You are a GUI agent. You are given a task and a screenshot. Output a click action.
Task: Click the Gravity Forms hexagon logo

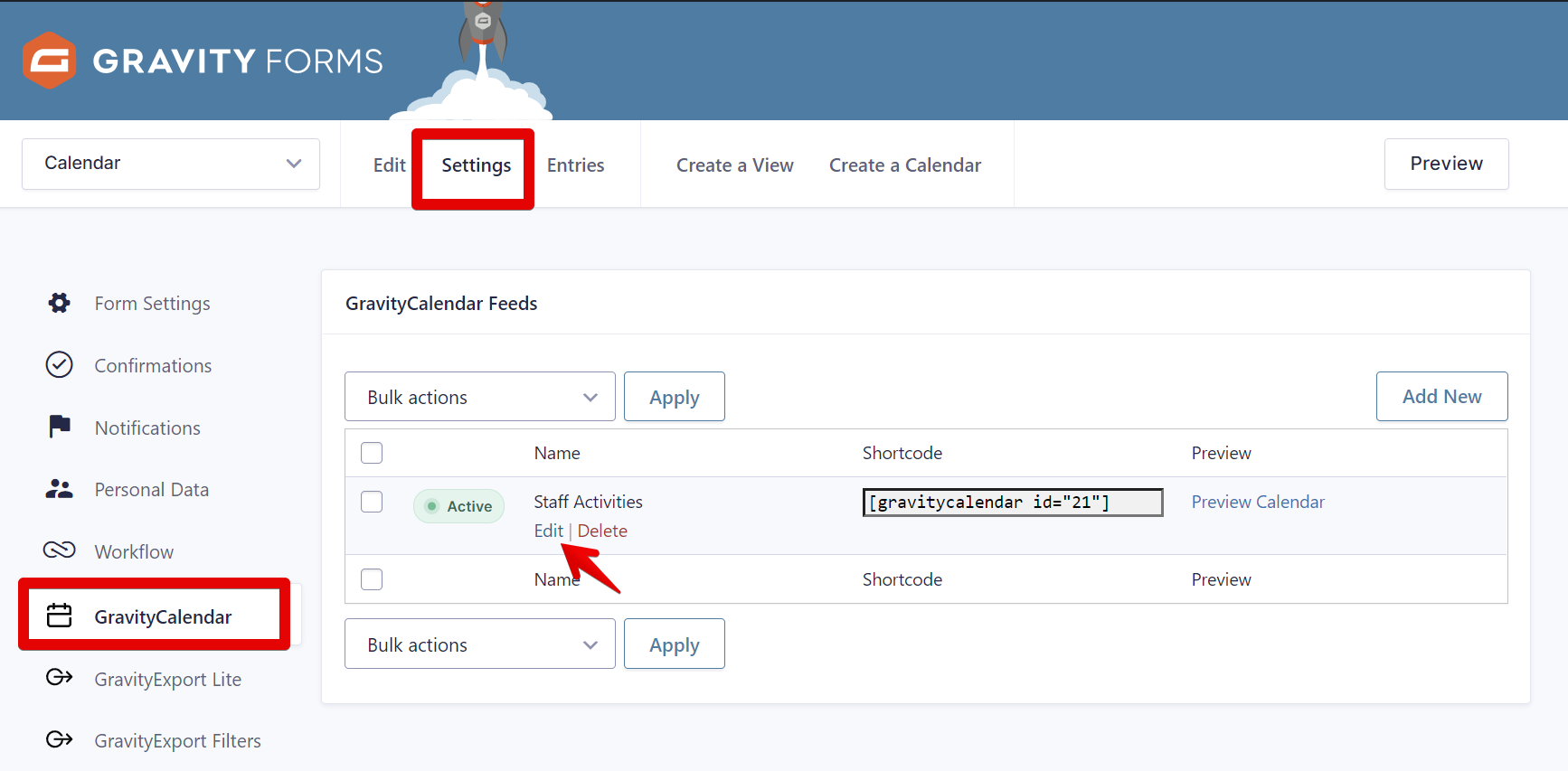click(x=49, y=61)
